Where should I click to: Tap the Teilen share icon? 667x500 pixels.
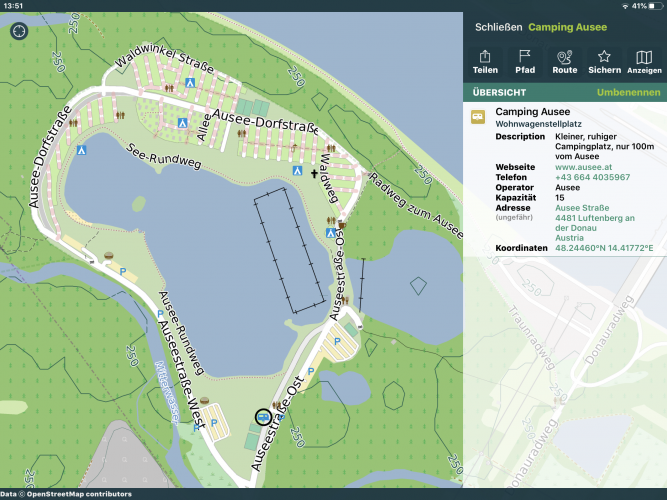(x=485, y=62)
